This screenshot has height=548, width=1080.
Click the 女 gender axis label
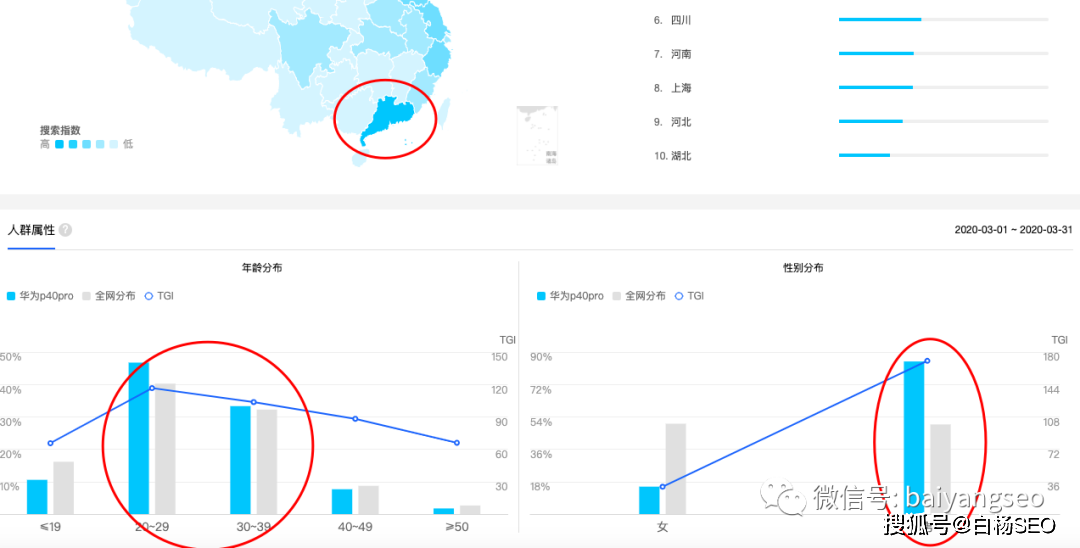[663, 527]
